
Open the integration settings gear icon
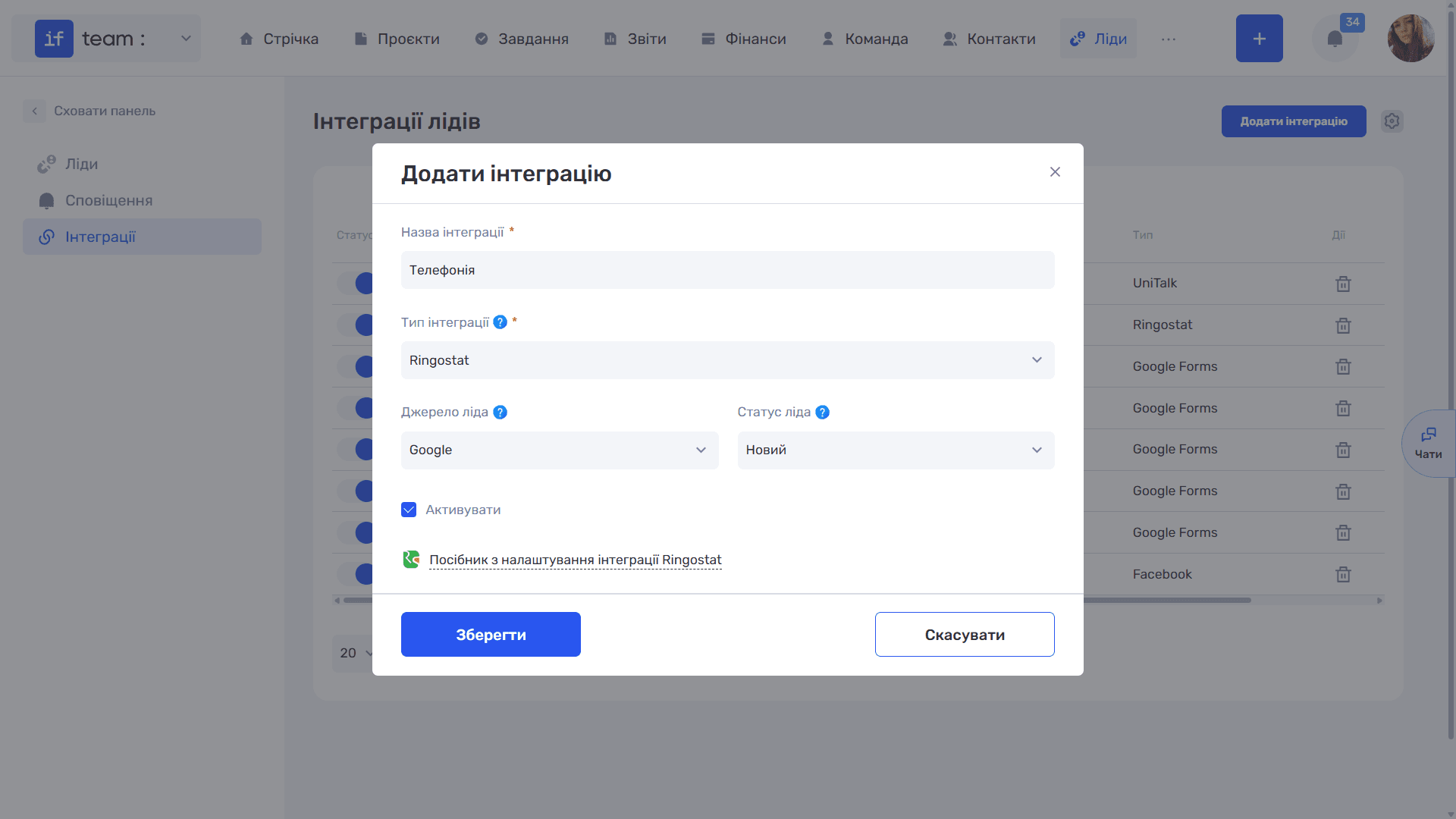1392,121
